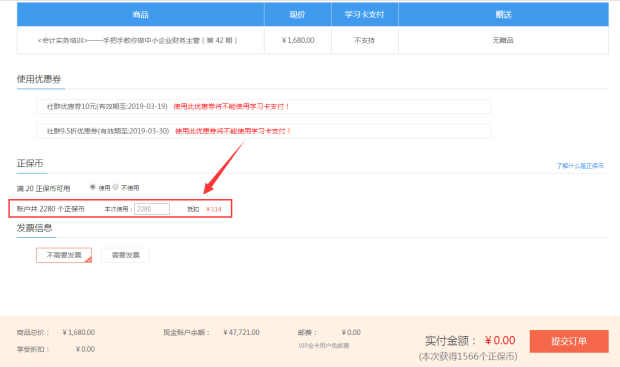Select the 社群9.5折优惠券 coupon

(264, 131)
